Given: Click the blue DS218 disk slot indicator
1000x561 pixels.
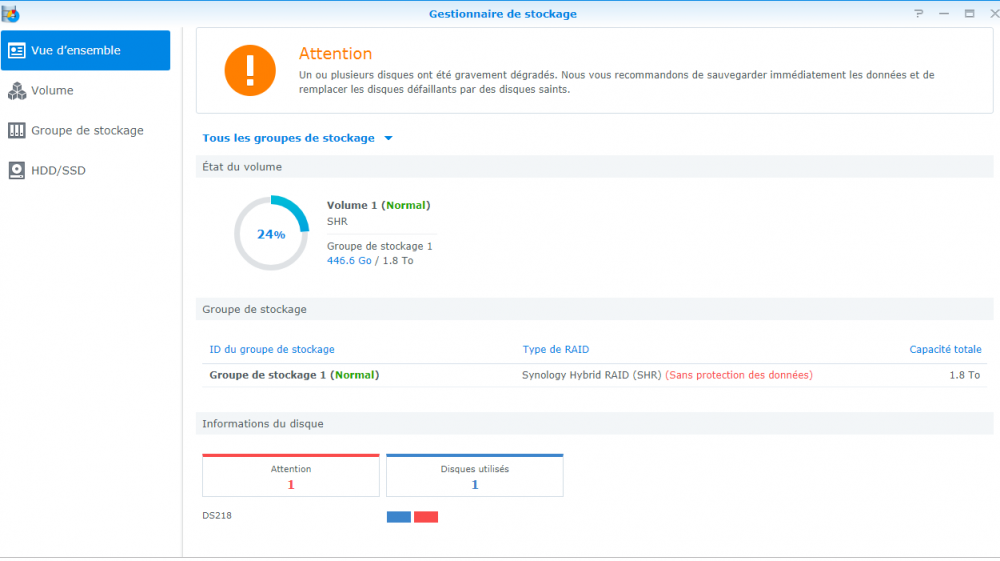Looking at the screenshot, I should click(399, 517).
